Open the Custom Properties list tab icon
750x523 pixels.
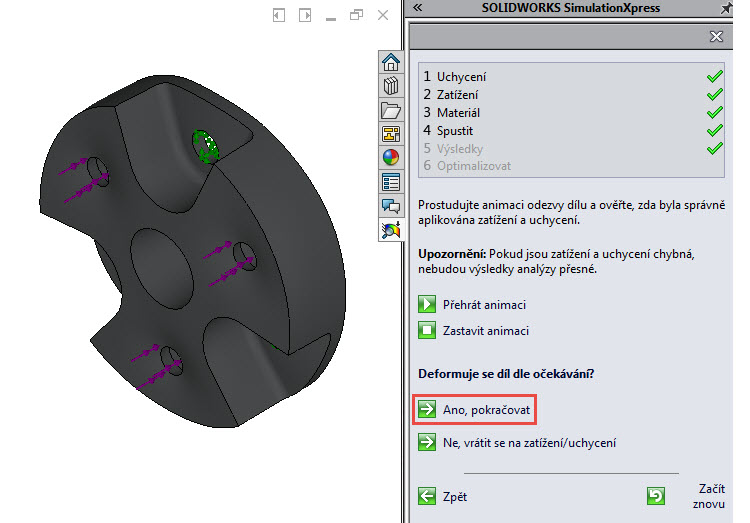(391, 182)
